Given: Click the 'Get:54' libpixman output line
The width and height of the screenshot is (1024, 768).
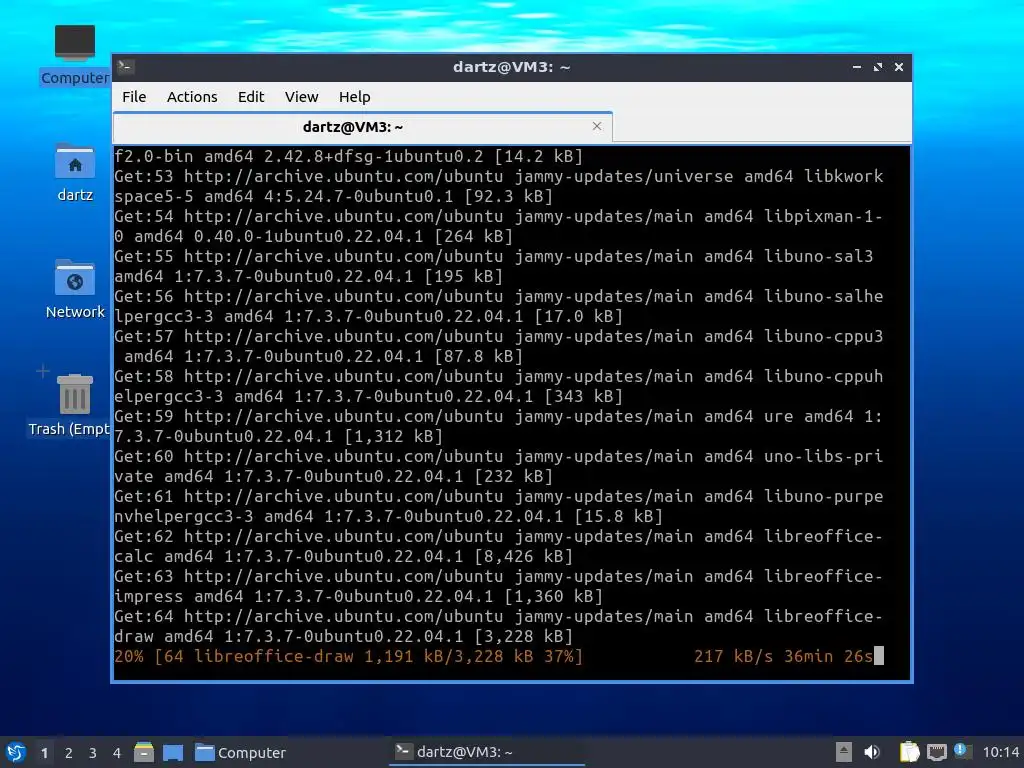Looking at the screenshot, I should coord(498,226).
